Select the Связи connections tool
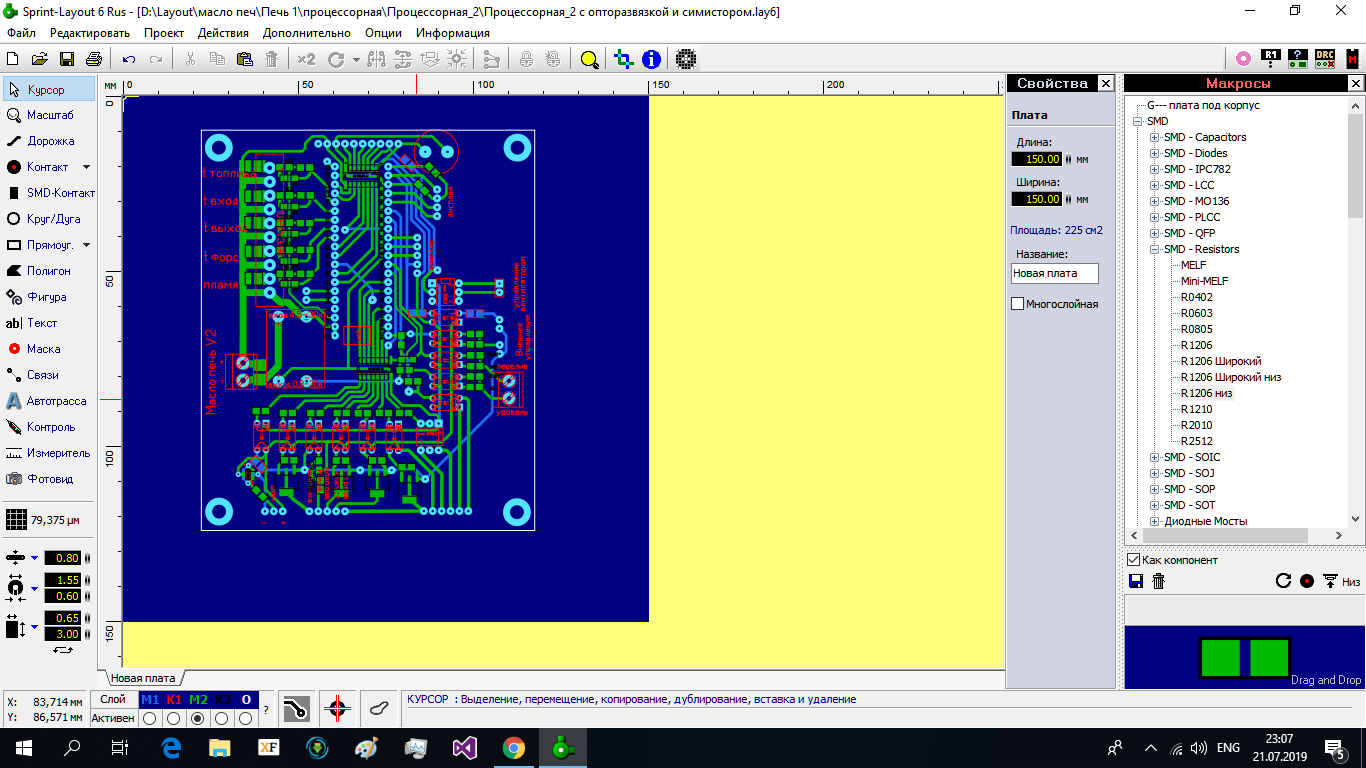 [x=49, y=375]
